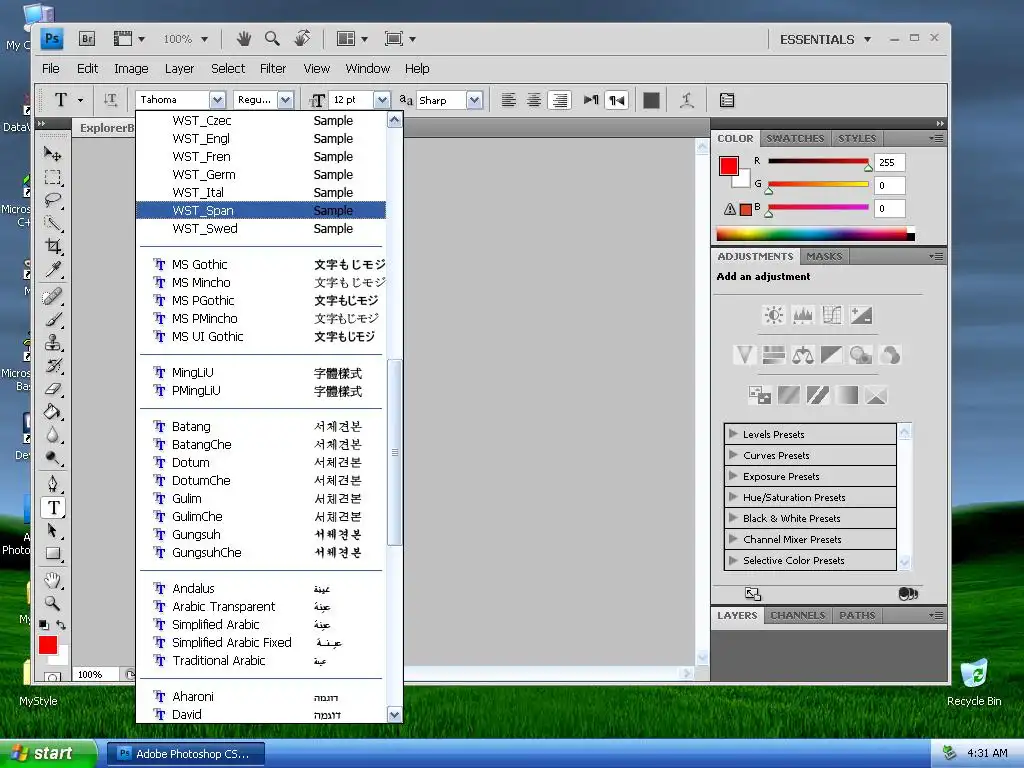Open the font family dropdown arrow

217,100
